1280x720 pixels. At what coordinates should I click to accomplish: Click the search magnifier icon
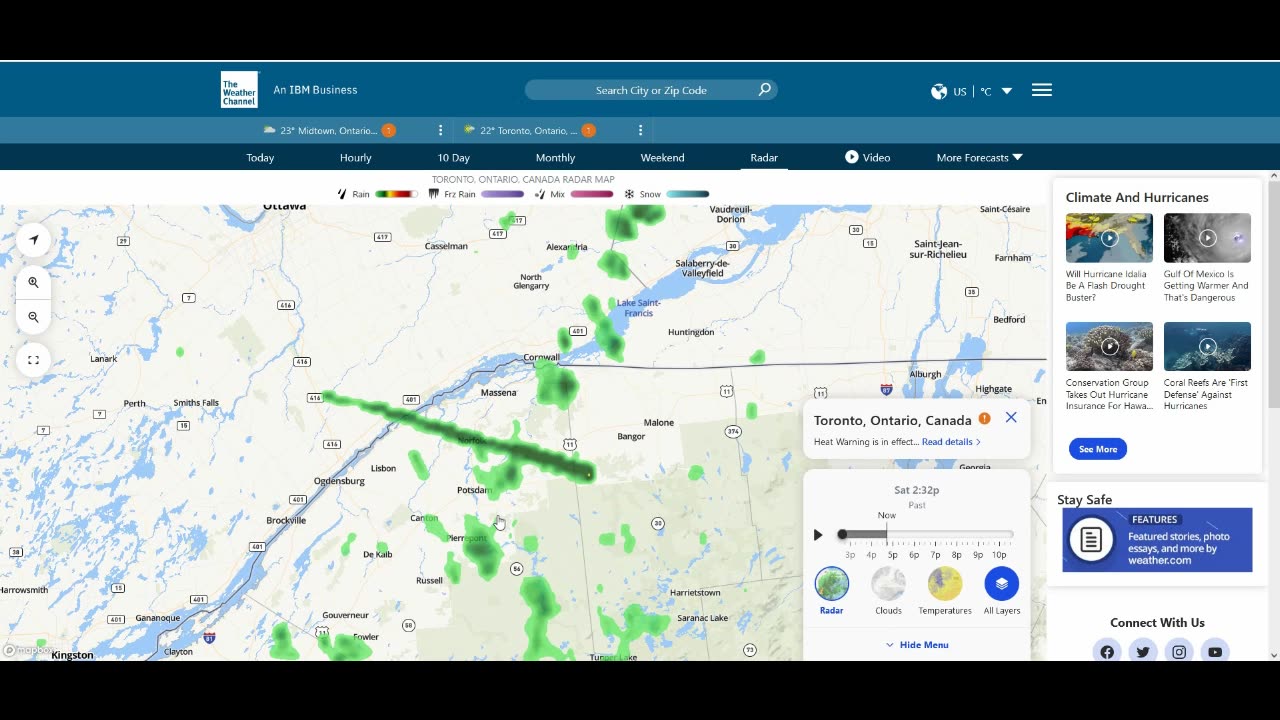point(765,89)
